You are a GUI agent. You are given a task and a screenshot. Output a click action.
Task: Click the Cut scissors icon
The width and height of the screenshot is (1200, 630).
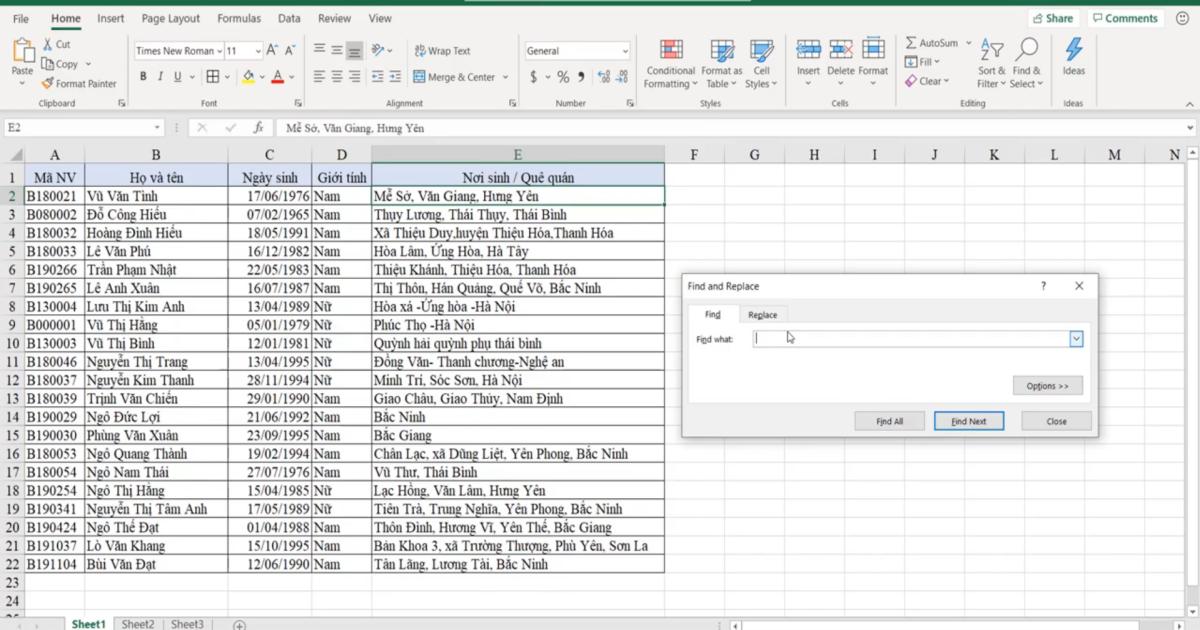point(48,44)
